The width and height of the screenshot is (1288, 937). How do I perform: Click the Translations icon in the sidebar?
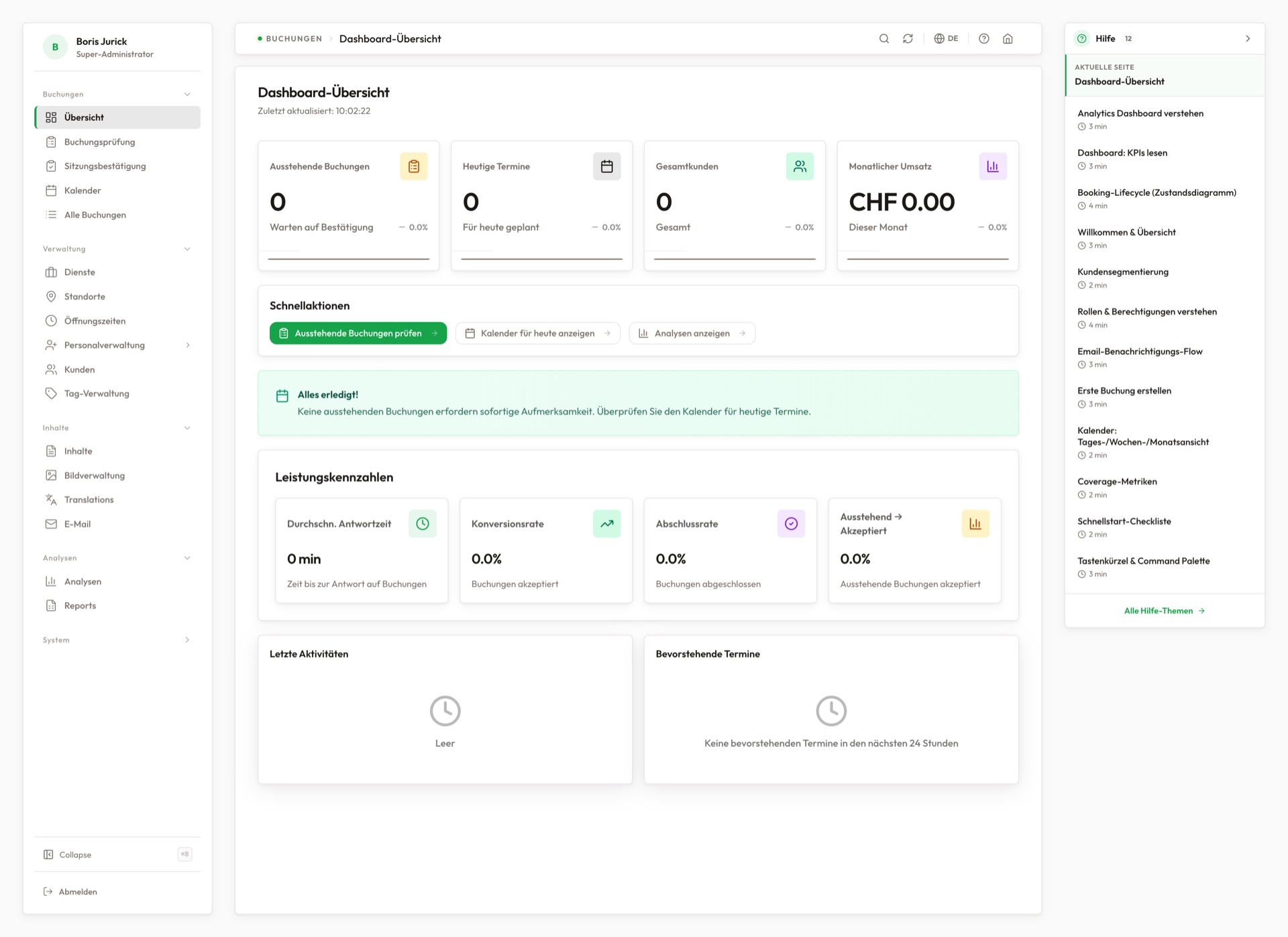tap(52, 500)
